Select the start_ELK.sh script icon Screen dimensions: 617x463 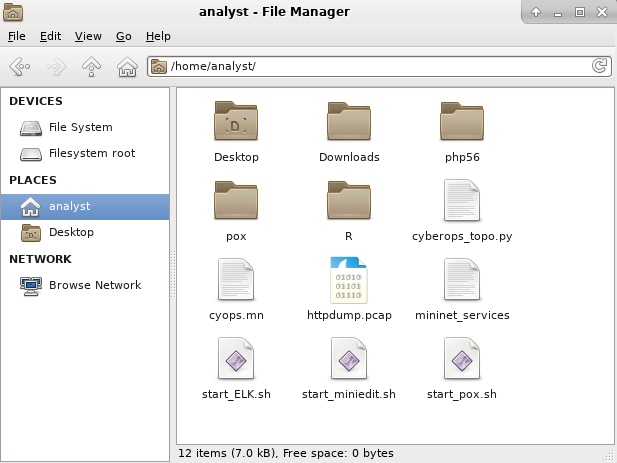[x=236, y=358]
